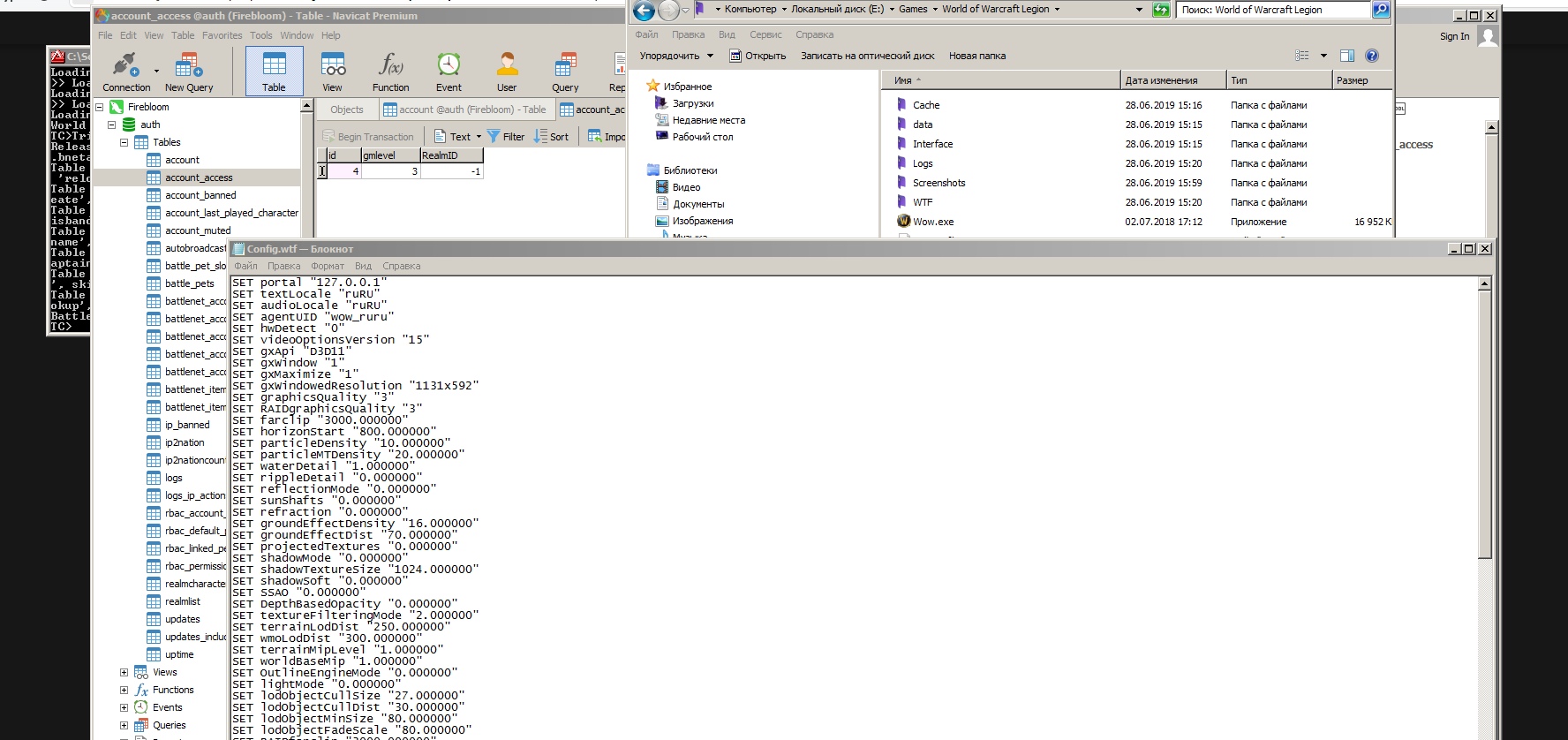The width and height of the screenshot is (1568, 740).
Task: Open the Event toolbar icon
Action: coord(449,72)
